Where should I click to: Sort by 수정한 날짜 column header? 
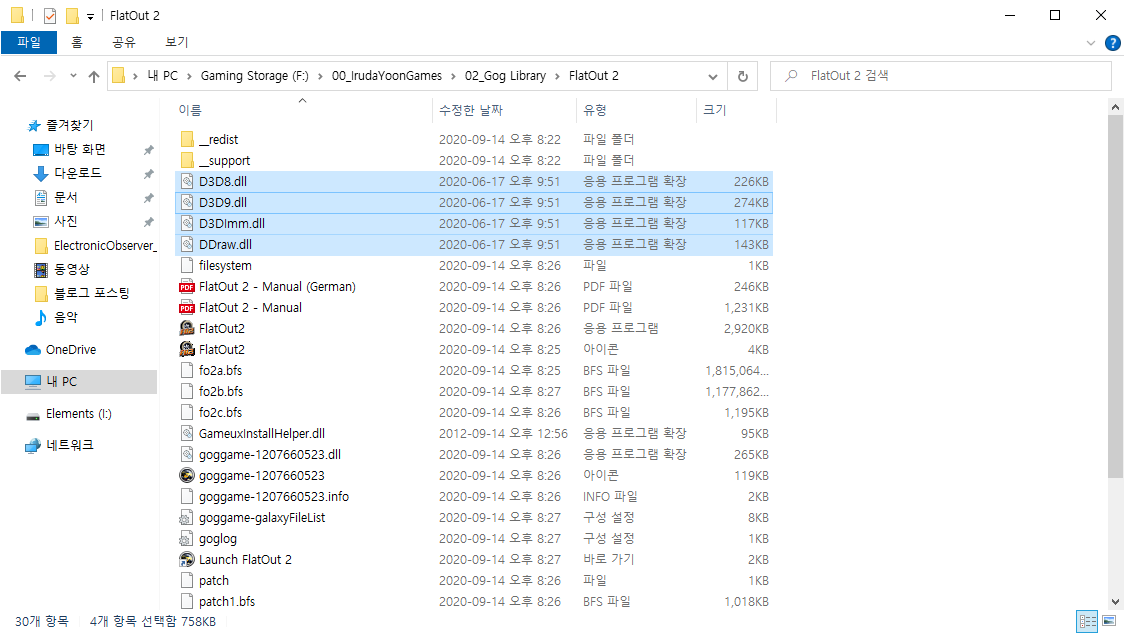pyautogui.click(x=471, y=110)
